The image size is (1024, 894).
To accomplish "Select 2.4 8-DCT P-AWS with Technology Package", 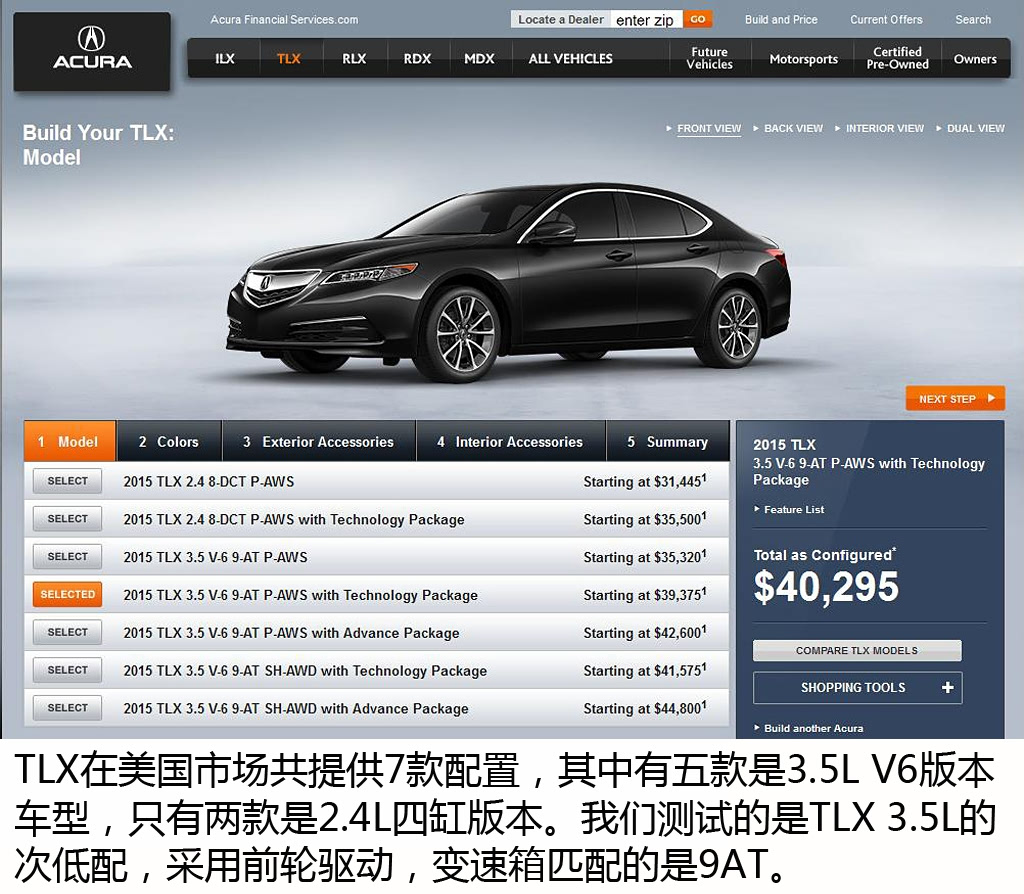I will coord(67,519).
